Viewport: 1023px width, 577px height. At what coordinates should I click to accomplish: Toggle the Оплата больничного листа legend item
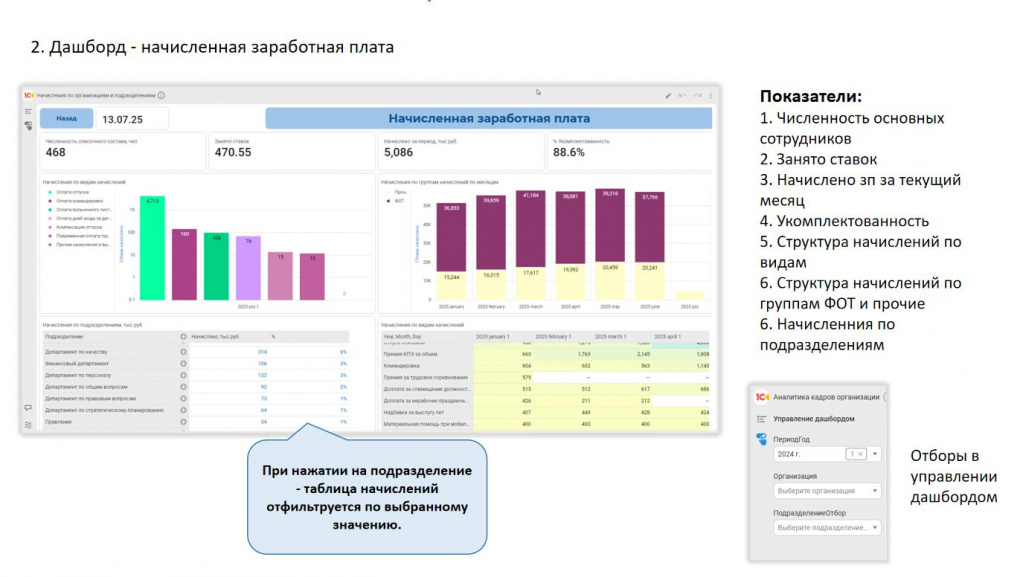(x=80, y=210)
